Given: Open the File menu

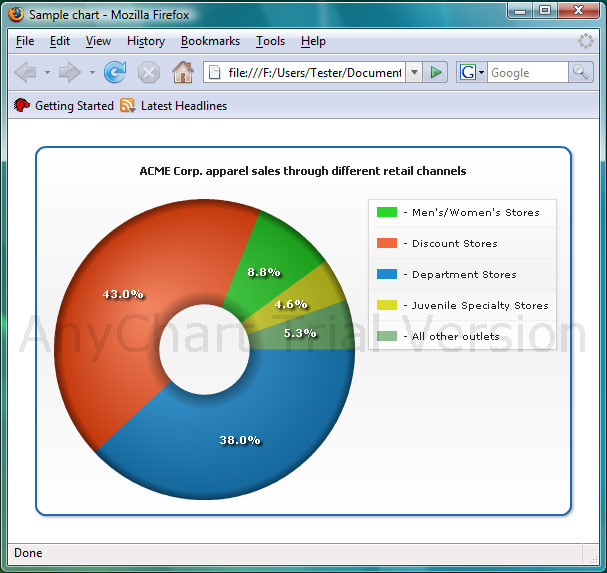Looking at the screenshot, I should (25, 41).
